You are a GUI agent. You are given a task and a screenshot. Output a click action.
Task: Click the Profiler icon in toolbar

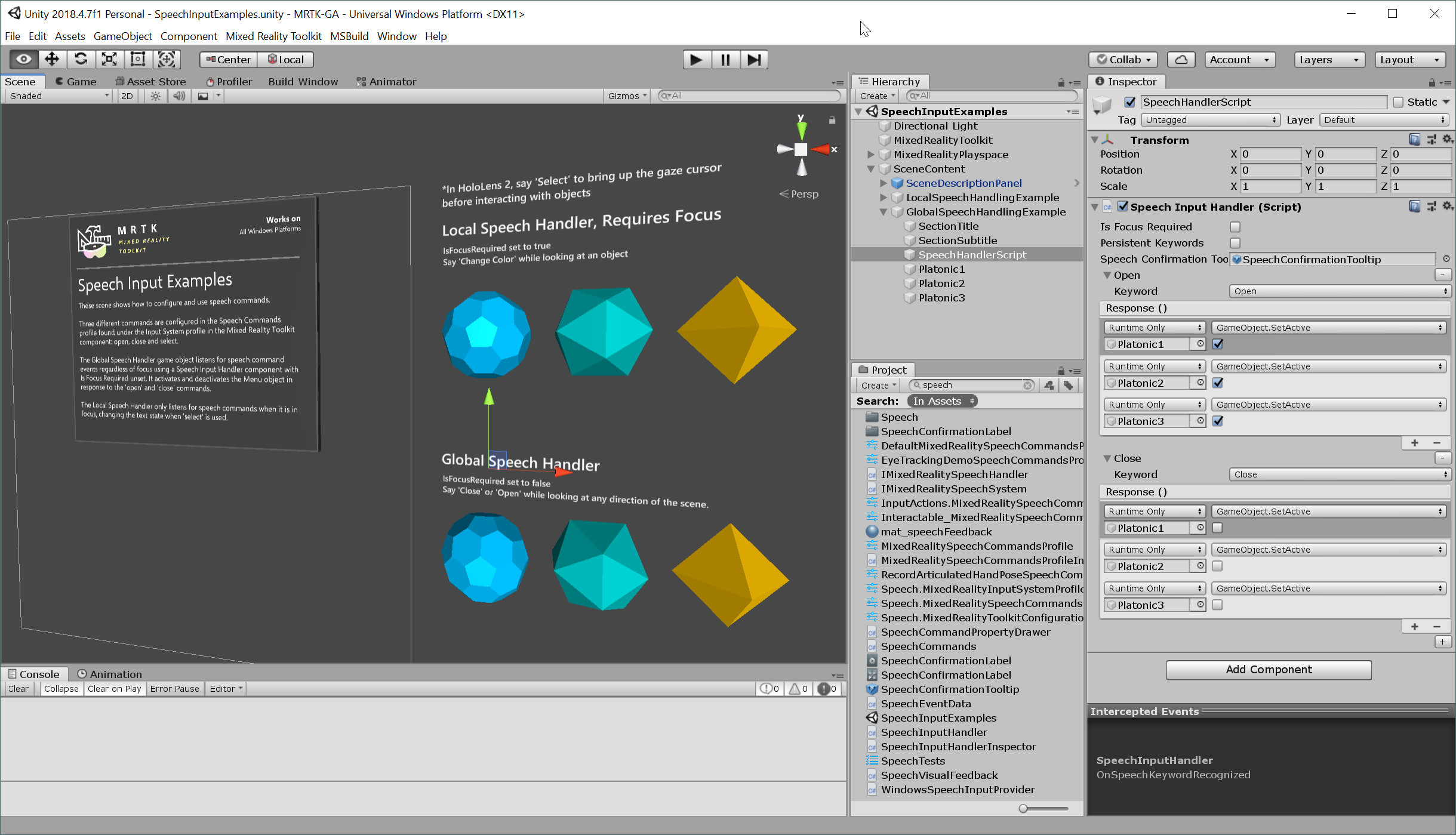[x=230, y=81]
